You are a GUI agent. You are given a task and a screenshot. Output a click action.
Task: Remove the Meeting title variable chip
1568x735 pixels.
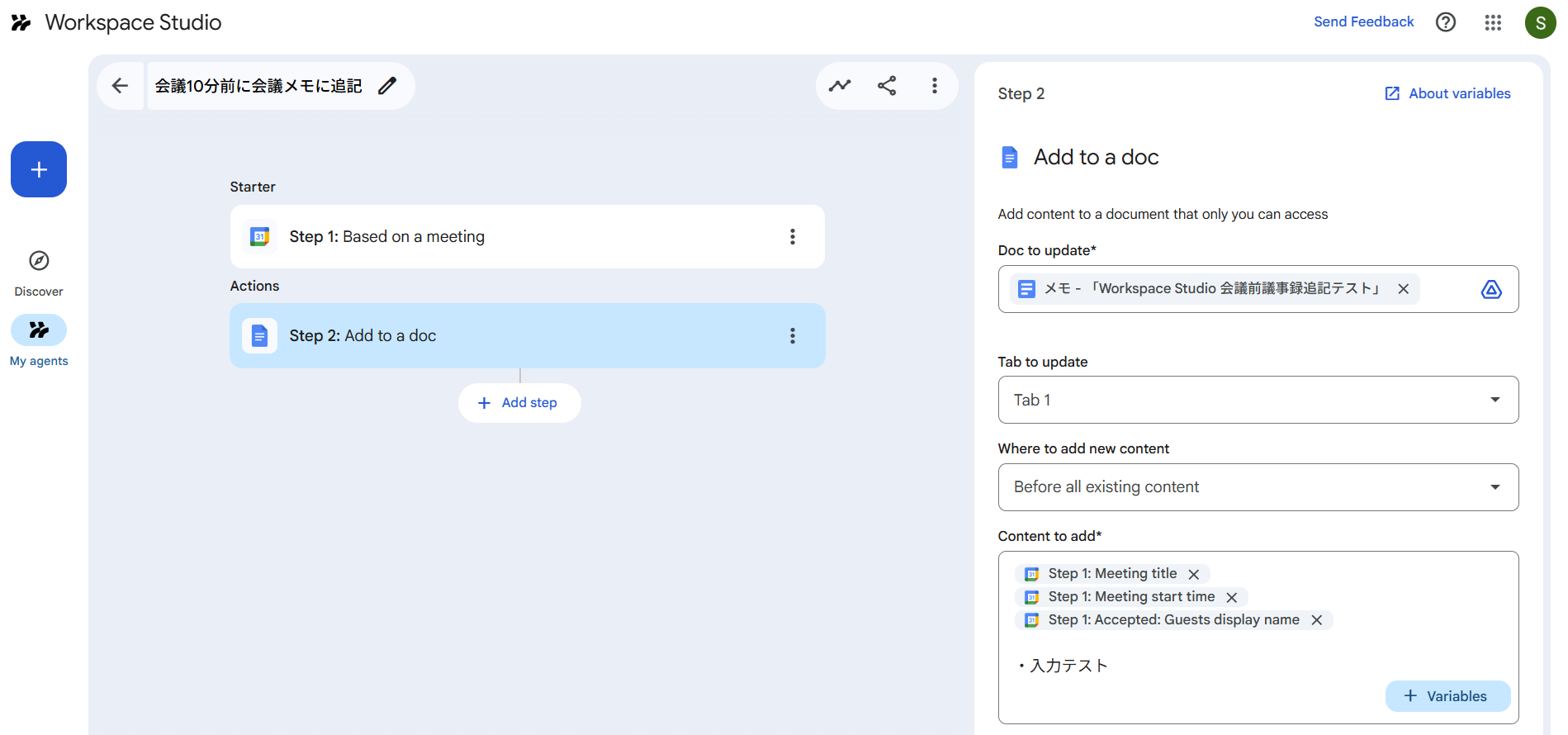pyautogui.click(x=1194, y=574)
